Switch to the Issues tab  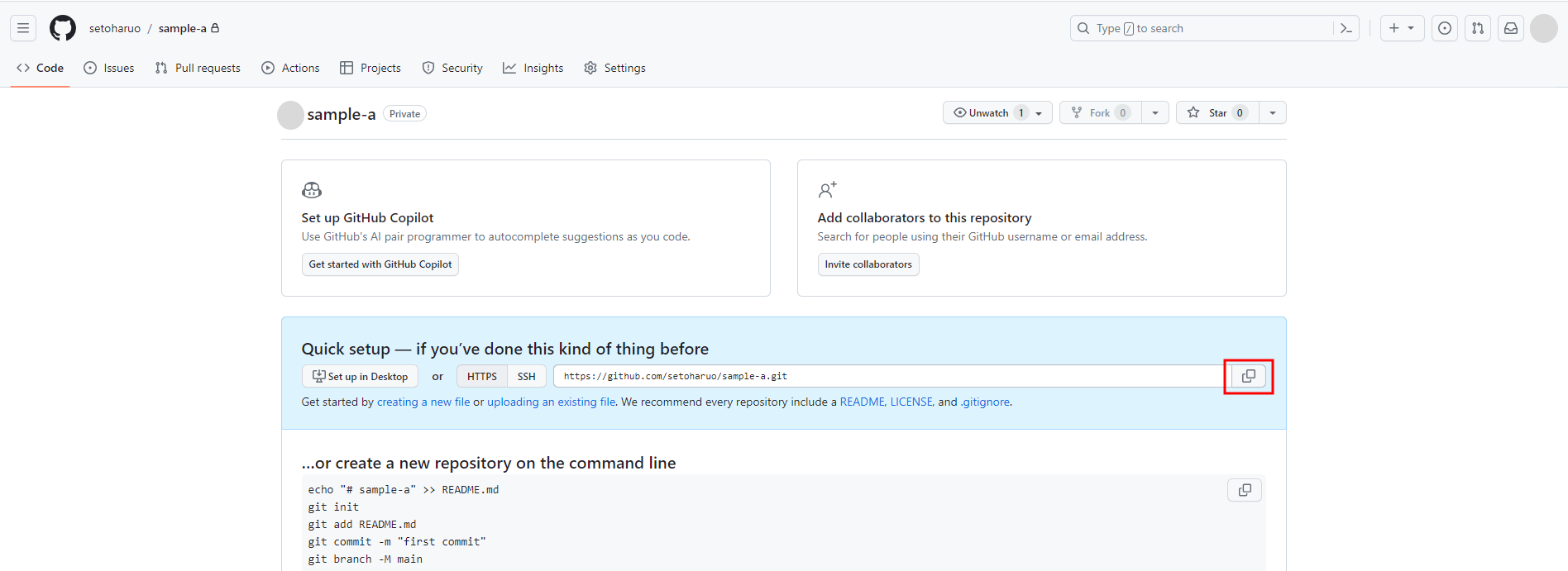pyautogui.click(x=109, y=68)
